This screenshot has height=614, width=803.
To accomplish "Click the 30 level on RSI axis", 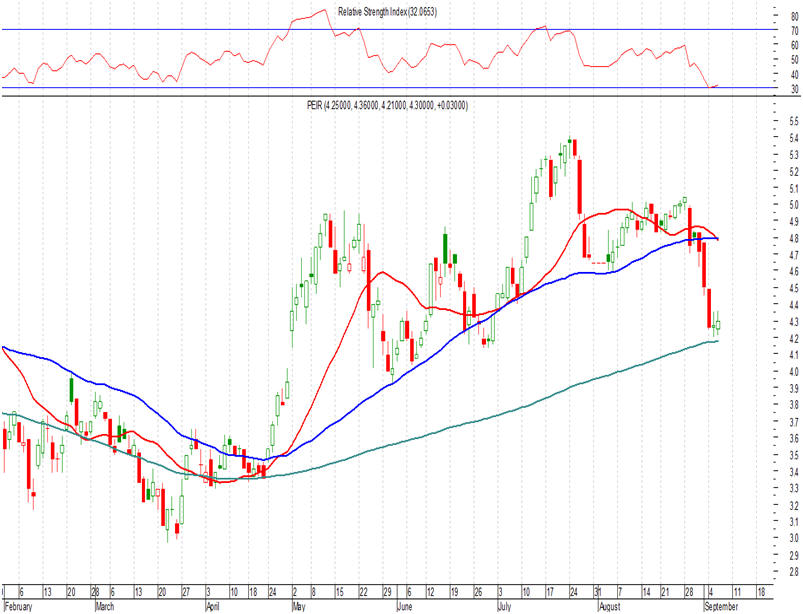I will 794,90.
